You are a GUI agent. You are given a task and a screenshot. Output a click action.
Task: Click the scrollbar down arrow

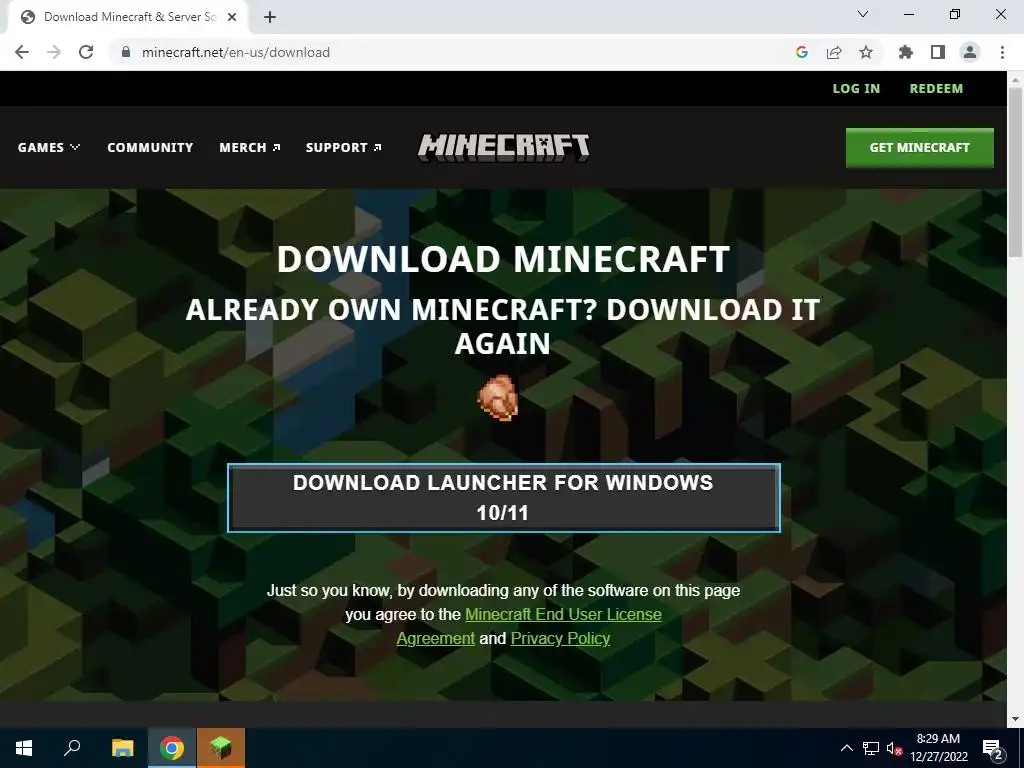coord(1015,719)
